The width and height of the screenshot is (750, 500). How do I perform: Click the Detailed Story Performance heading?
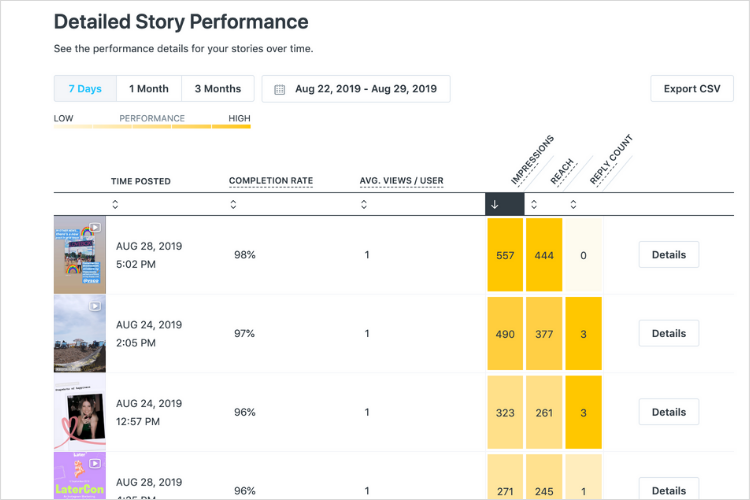[181, 22]
